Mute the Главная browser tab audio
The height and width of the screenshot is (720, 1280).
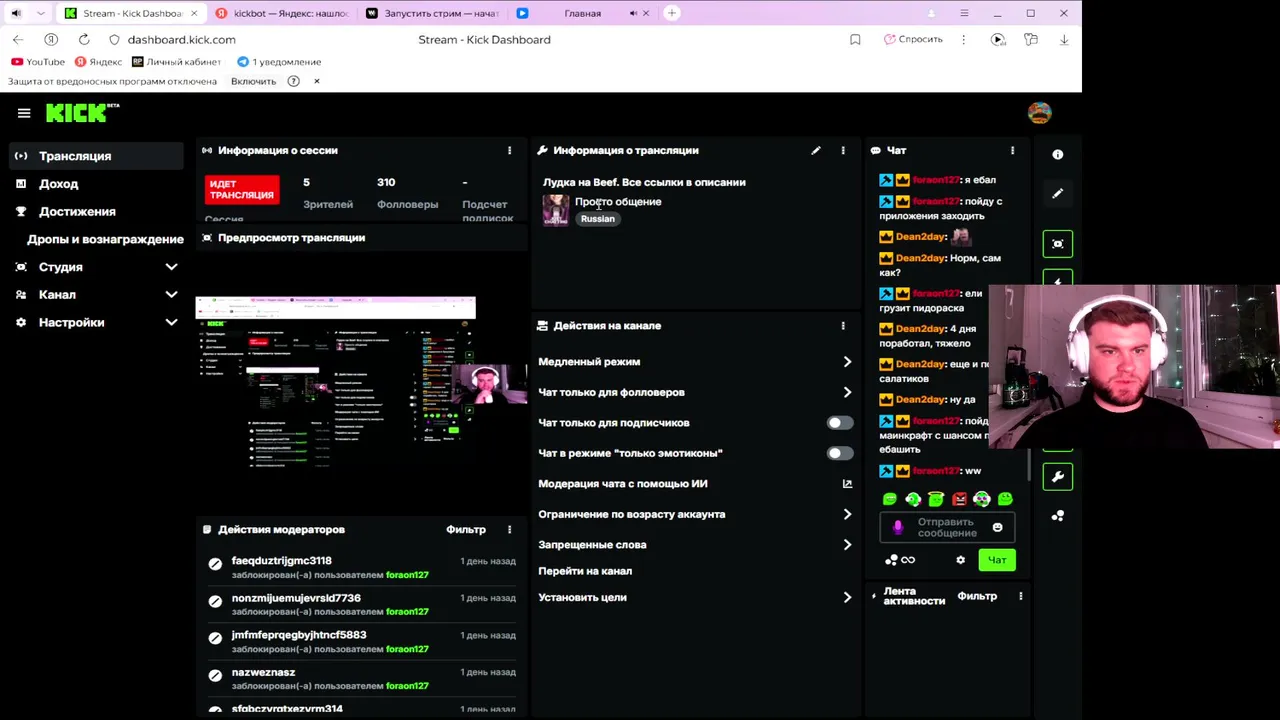coord(633,13)
